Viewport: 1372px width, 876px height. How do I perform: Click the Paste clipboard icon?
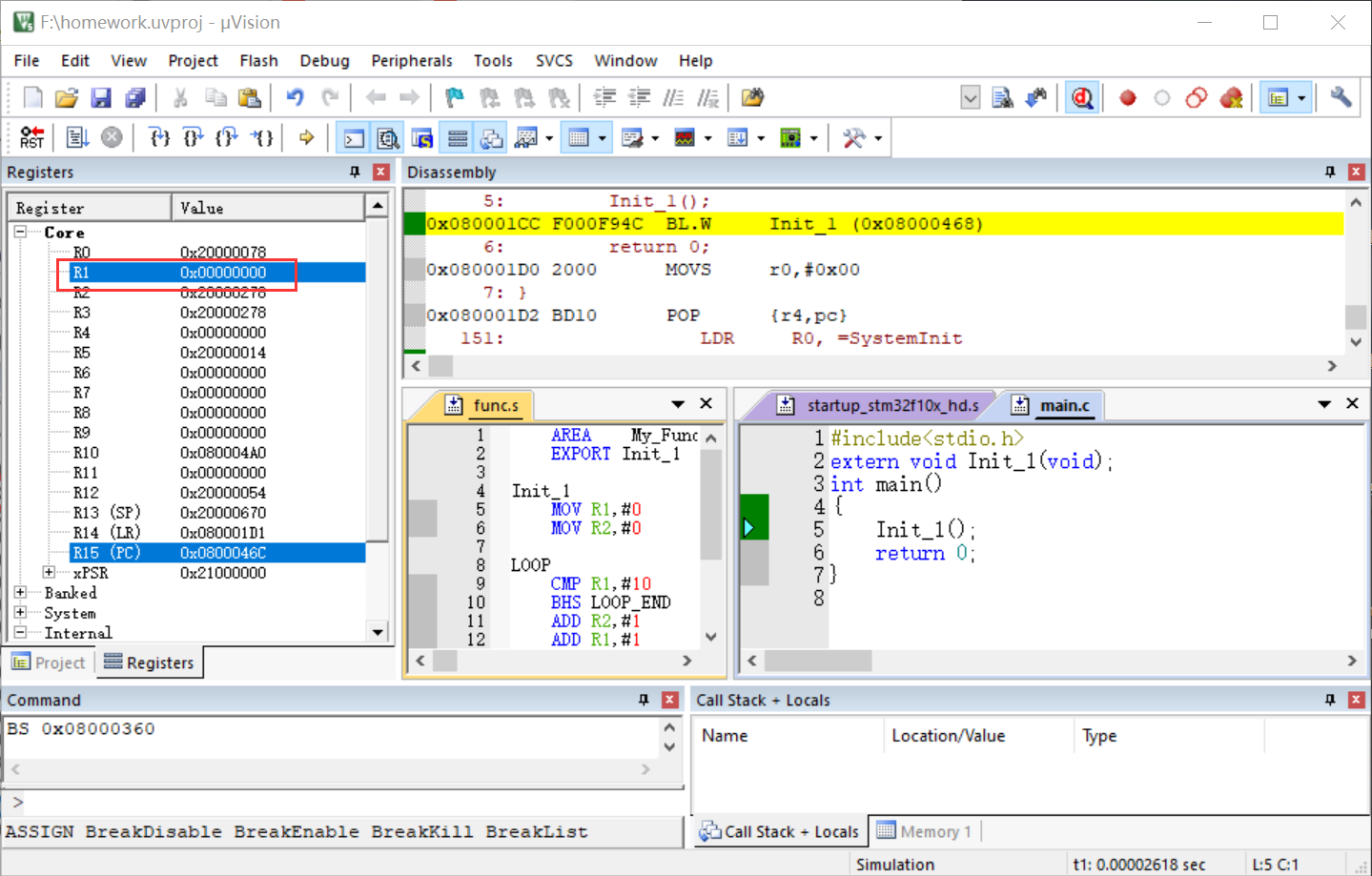coord(250,97)
